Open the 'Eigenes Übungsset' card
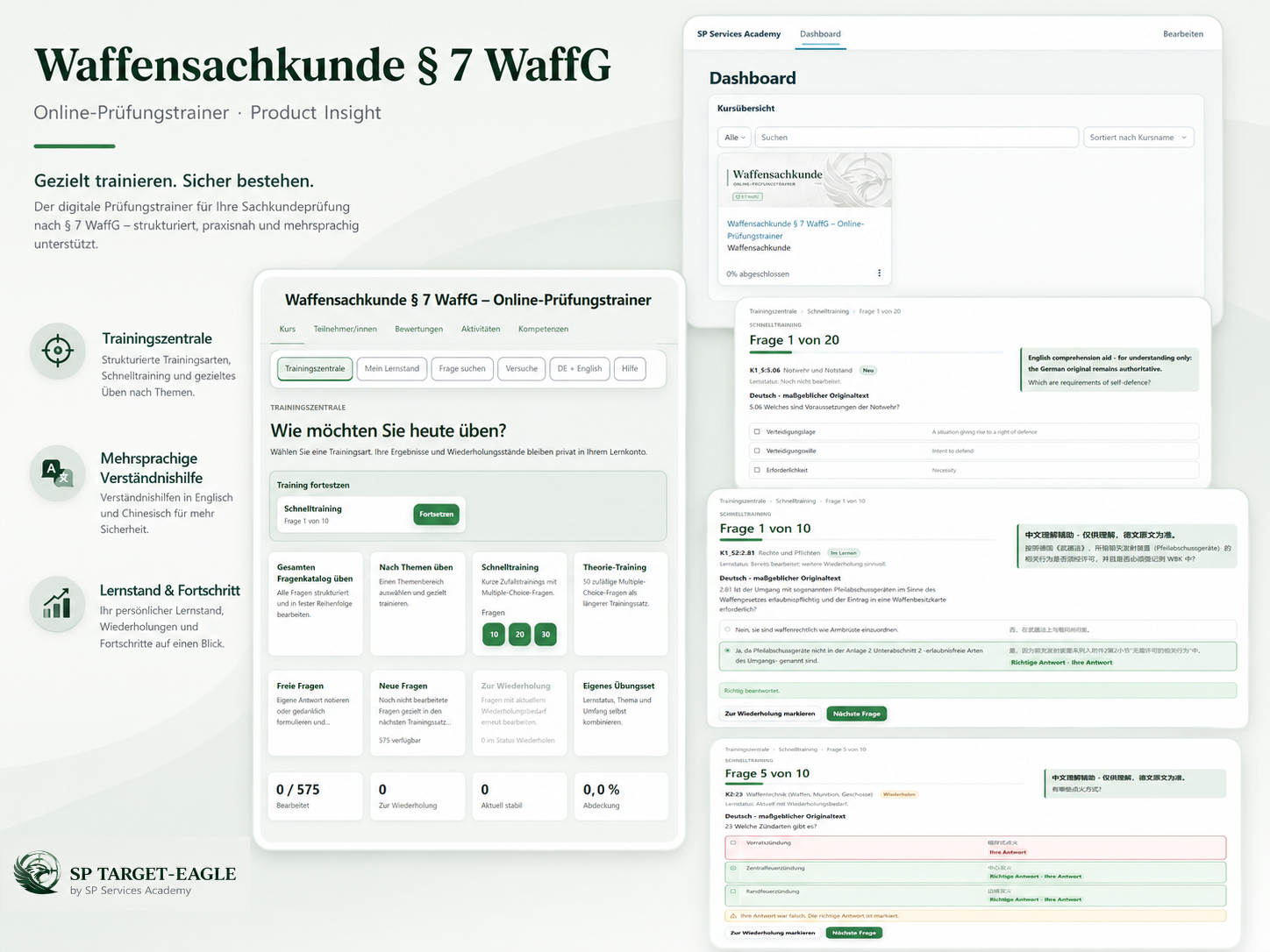The width and height of the screenshot is (1270, 952). click(621, 713)
